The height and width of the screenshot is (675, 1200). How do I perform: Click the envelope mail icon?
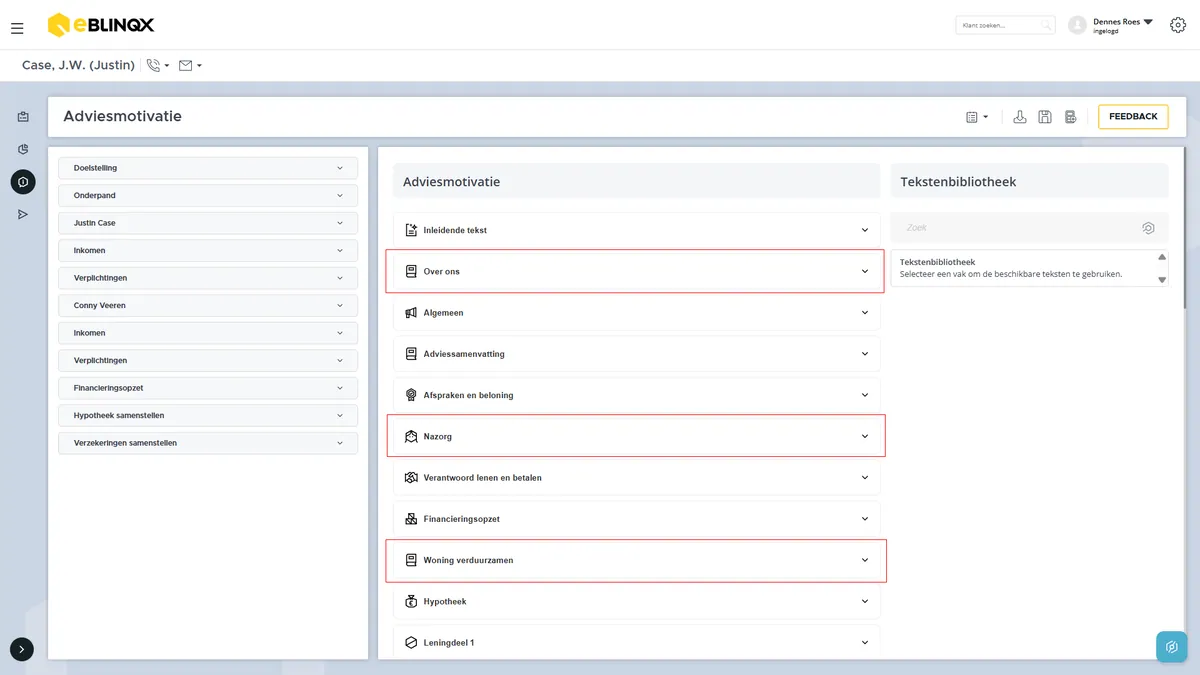(x=185, y=65)
